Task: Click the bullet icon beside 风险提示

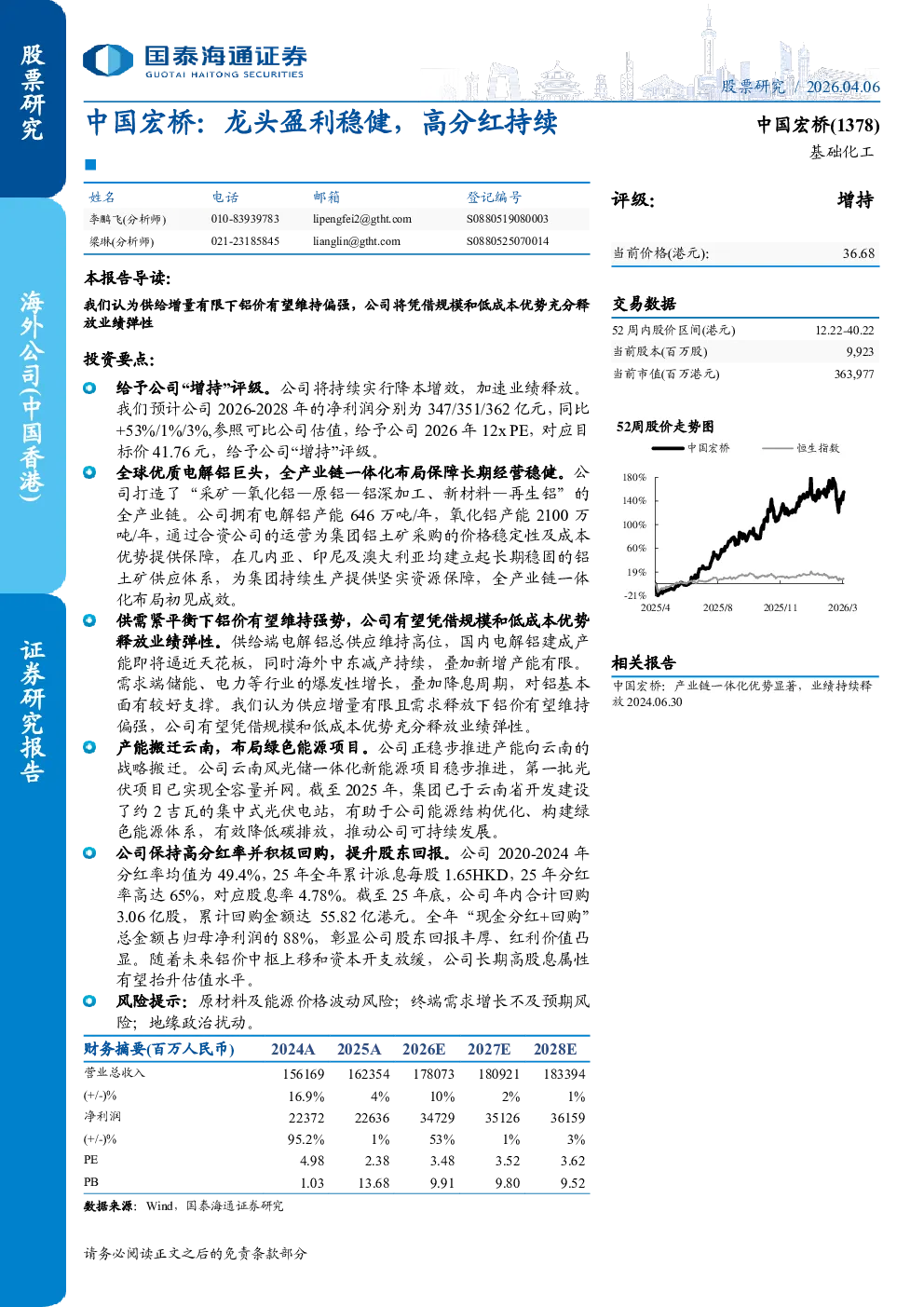Action: click(89, 1001)
